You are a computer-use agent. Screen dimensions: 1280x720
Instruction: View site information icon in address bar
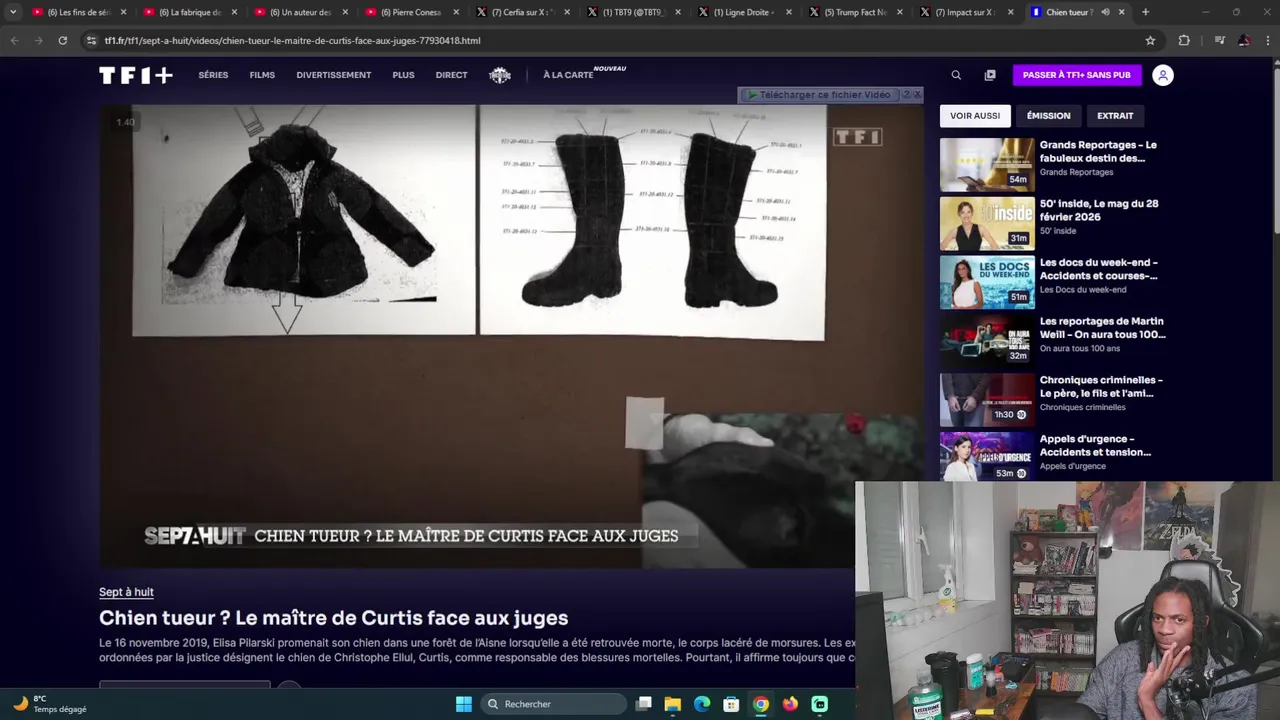point(91,40)
